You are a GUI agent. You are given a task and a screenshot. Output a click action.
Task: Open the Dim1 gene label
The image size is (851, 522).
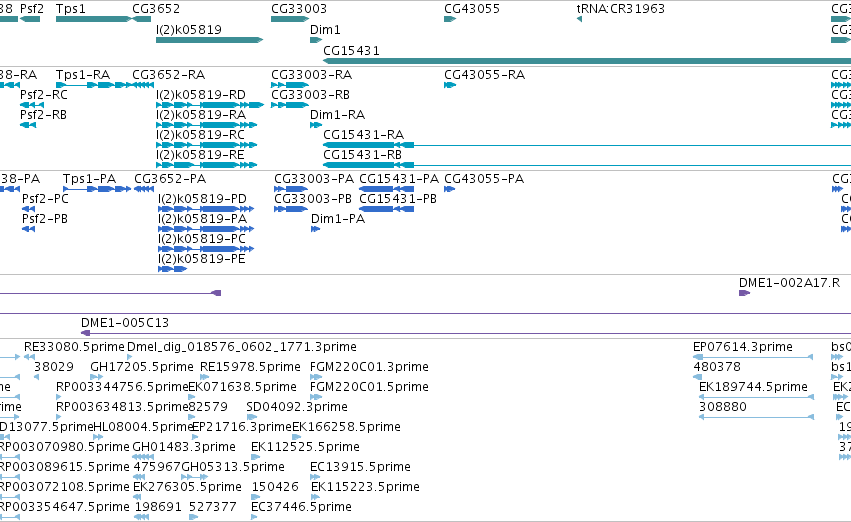click(325, 30)
